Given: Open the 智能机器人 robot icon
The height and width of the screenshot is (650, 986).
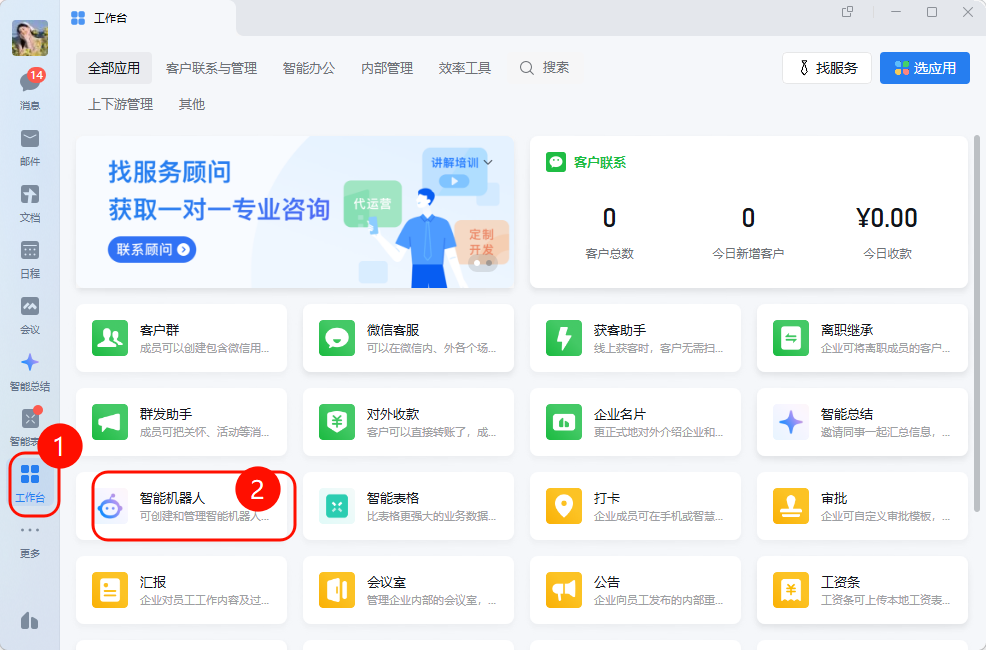Looking at the screenshot, I should (110, 506).
